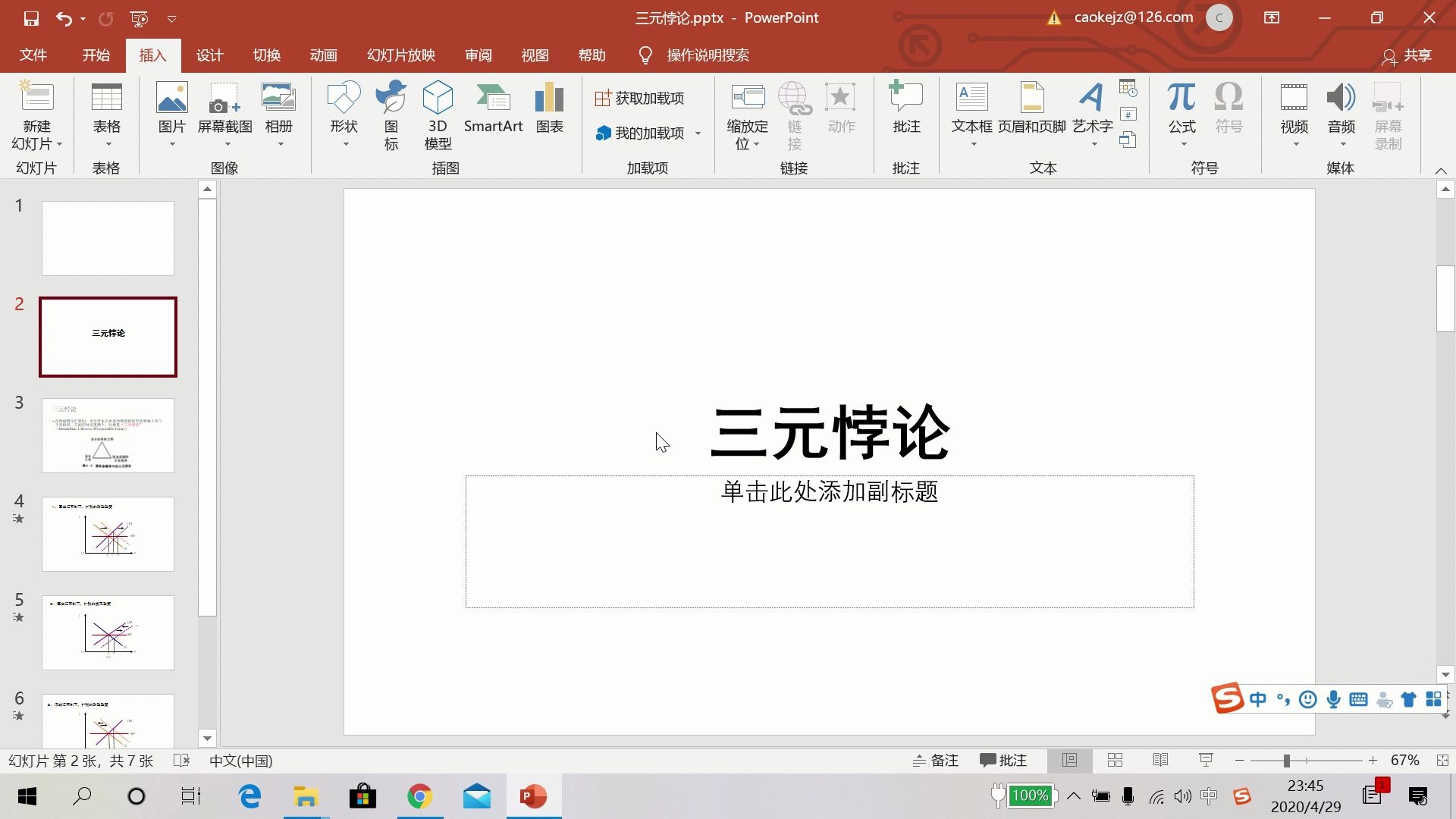Switch to Reading view in status bar

coord(1160,760)
